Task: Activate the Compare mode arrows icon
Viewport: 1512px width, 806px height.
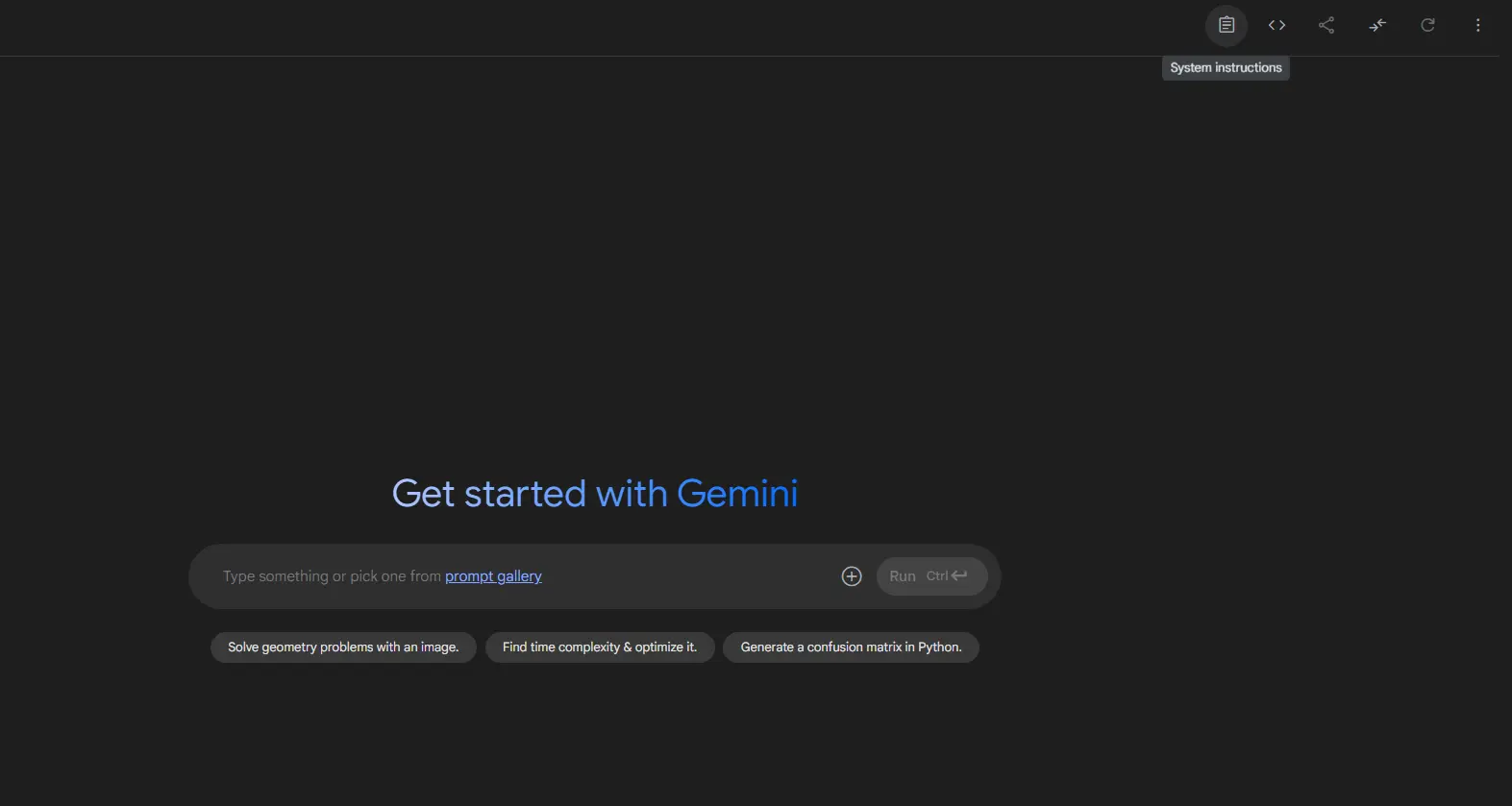Action: pyautogui.click(x=1377, y=25)
